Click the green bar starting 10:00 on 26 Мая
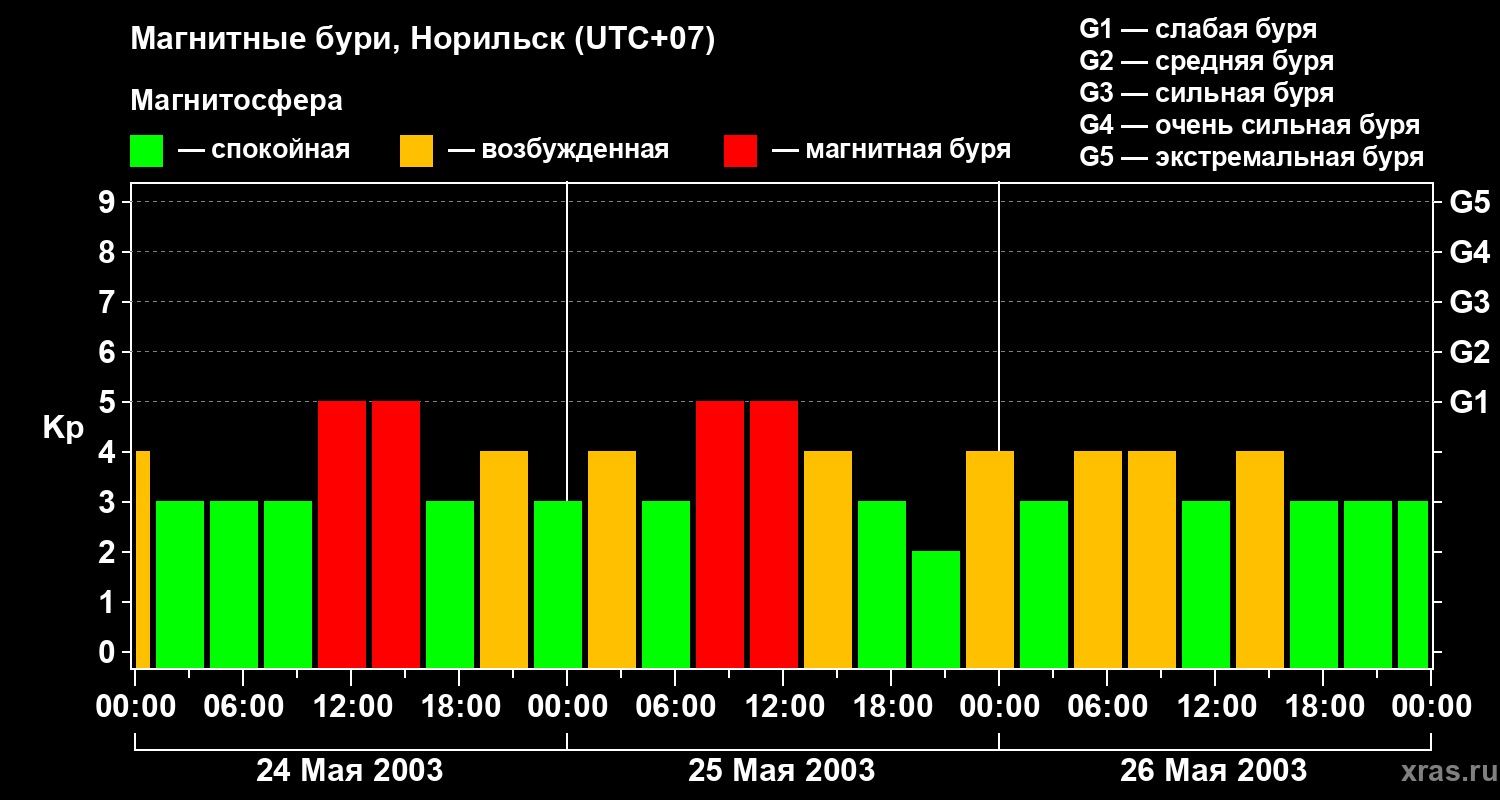1500x800 pixels. click(x=1206, y=584)
